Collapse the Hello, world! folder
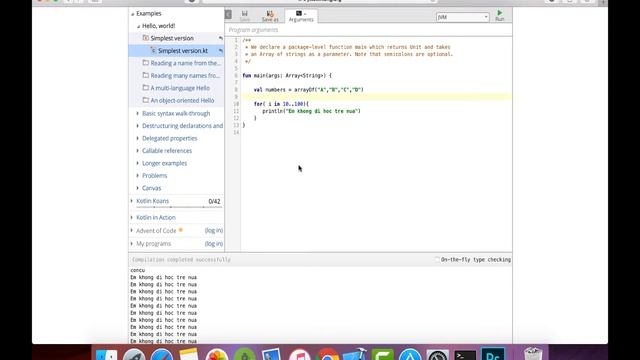This screenshot has width=640, height=360. click(138, 26)
